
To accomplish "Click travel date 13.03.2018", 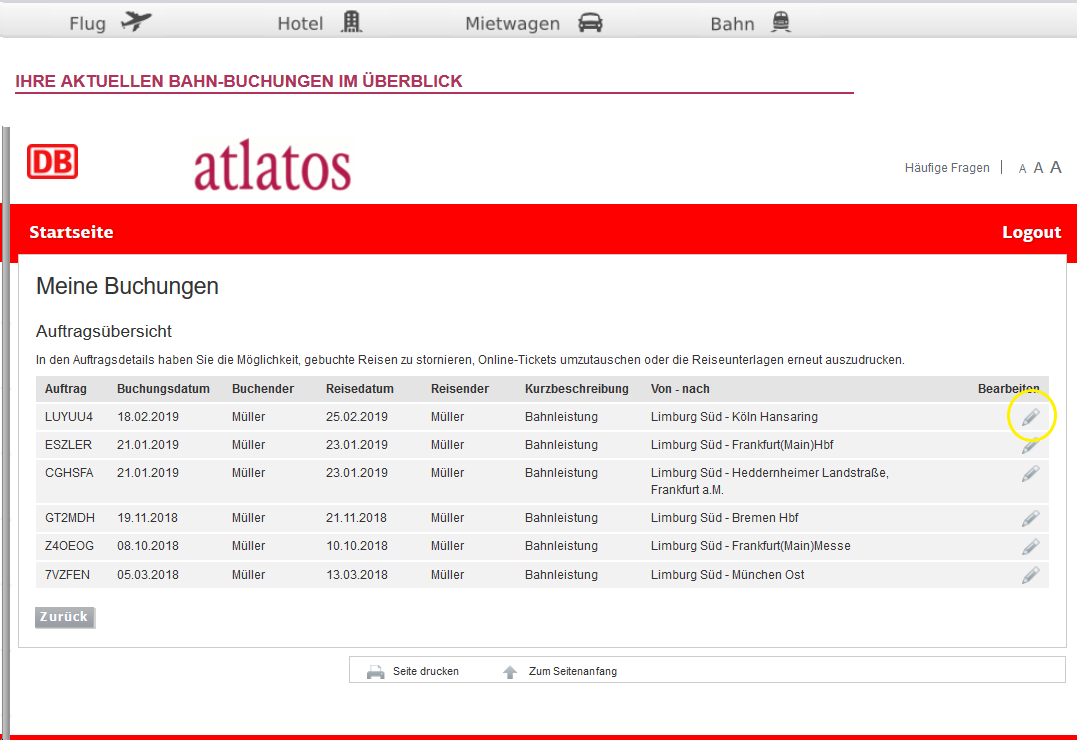I will tap(356, 575).
